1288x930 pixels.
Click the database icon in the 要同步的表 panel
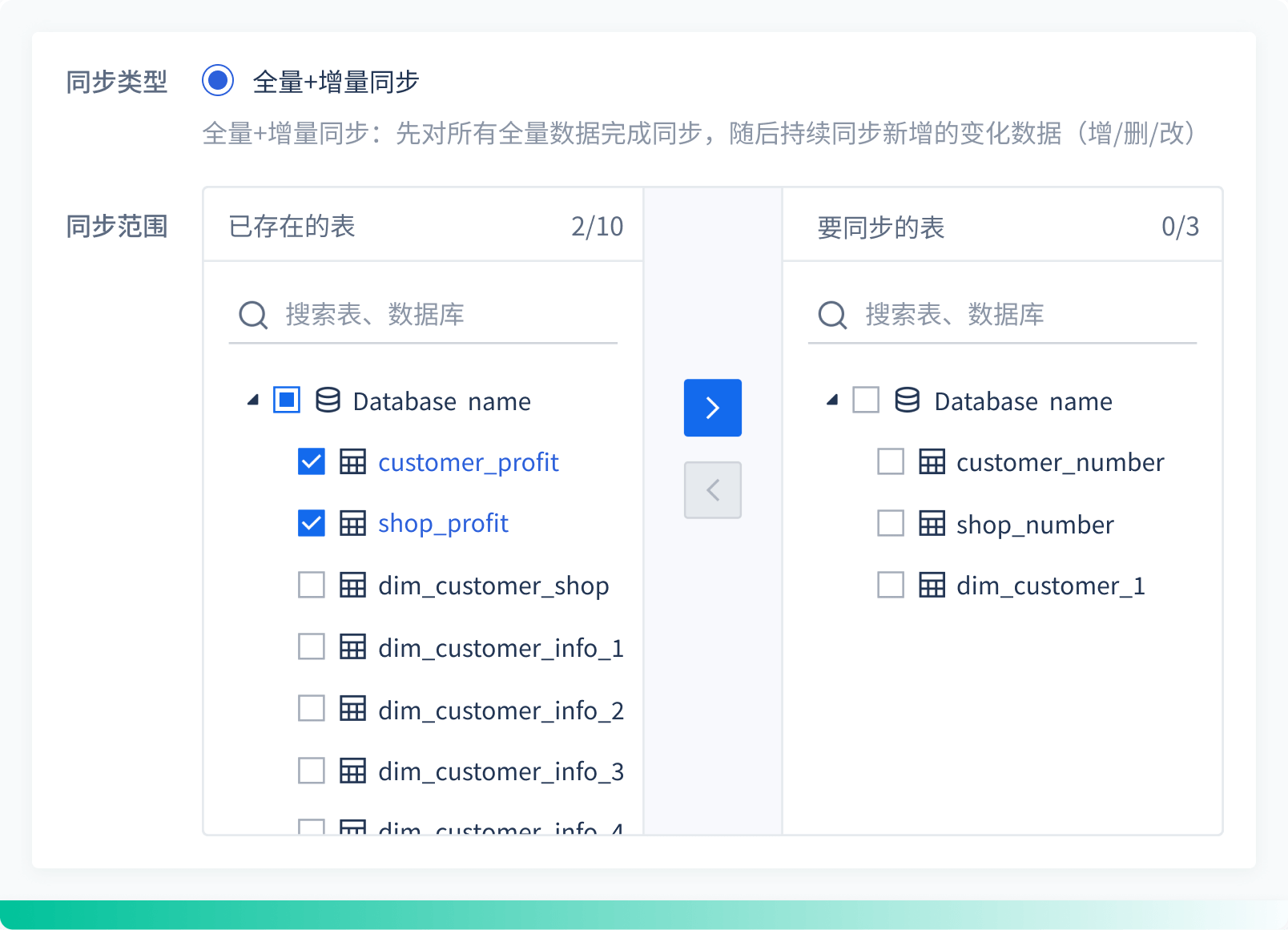coord(907,401)
